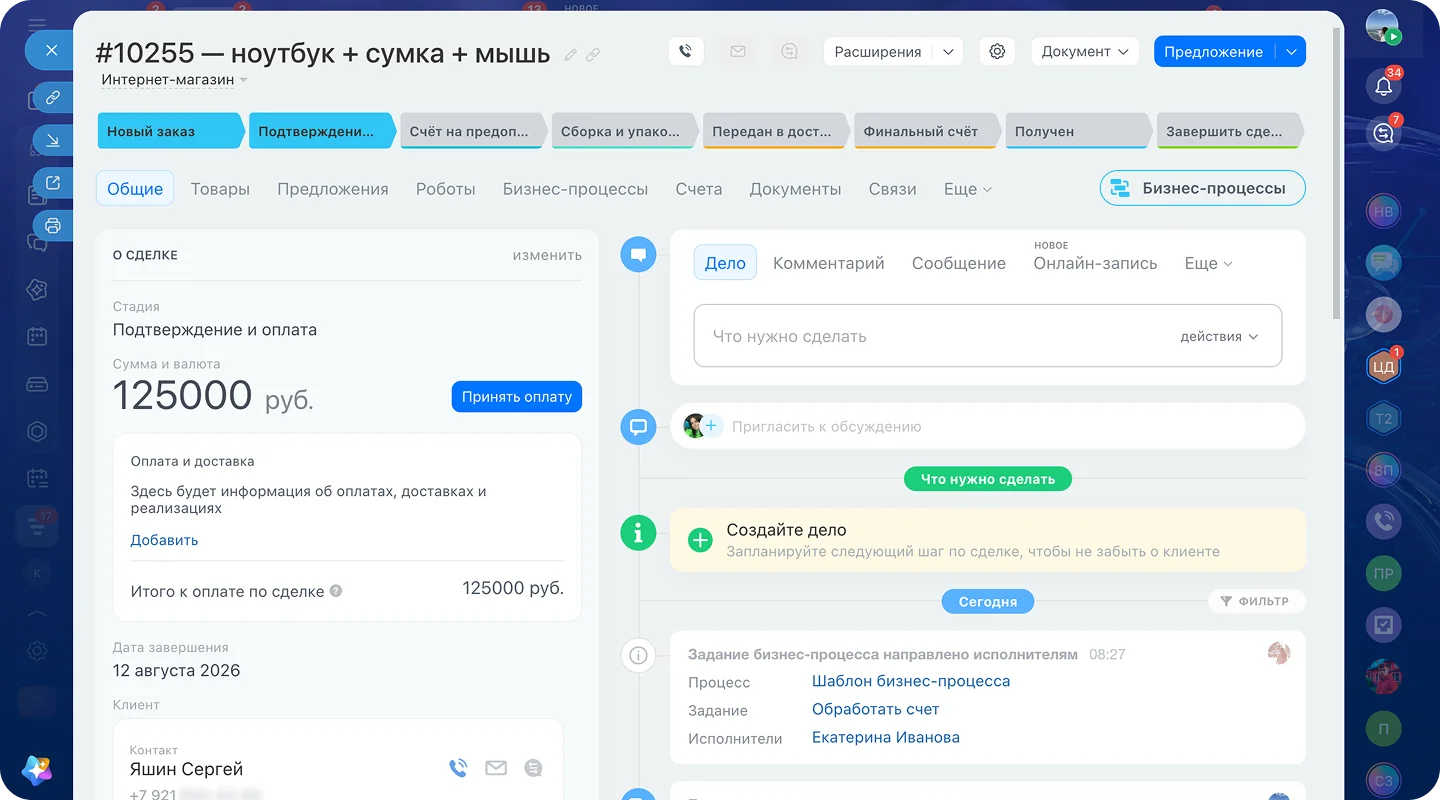Expand the Еще menu beside Онлайн-запись
This screenshot has width=1440, height=800.
pos(1208,263)
